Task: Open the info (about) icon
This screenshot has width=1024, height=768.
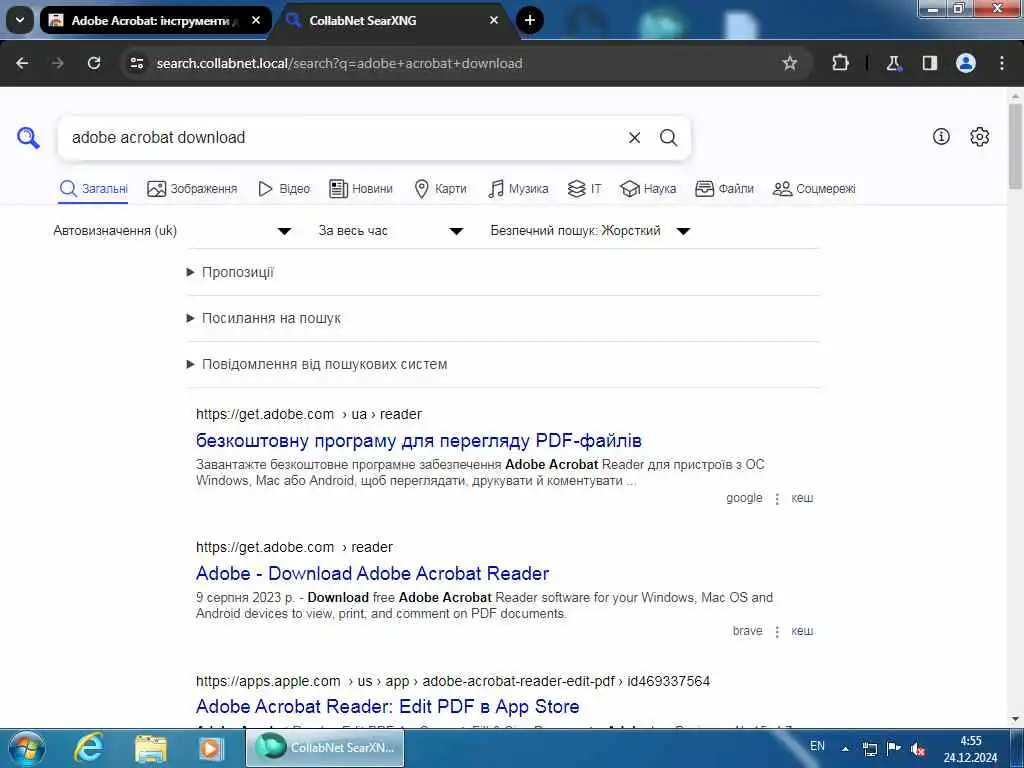Action: pos(940,136)
